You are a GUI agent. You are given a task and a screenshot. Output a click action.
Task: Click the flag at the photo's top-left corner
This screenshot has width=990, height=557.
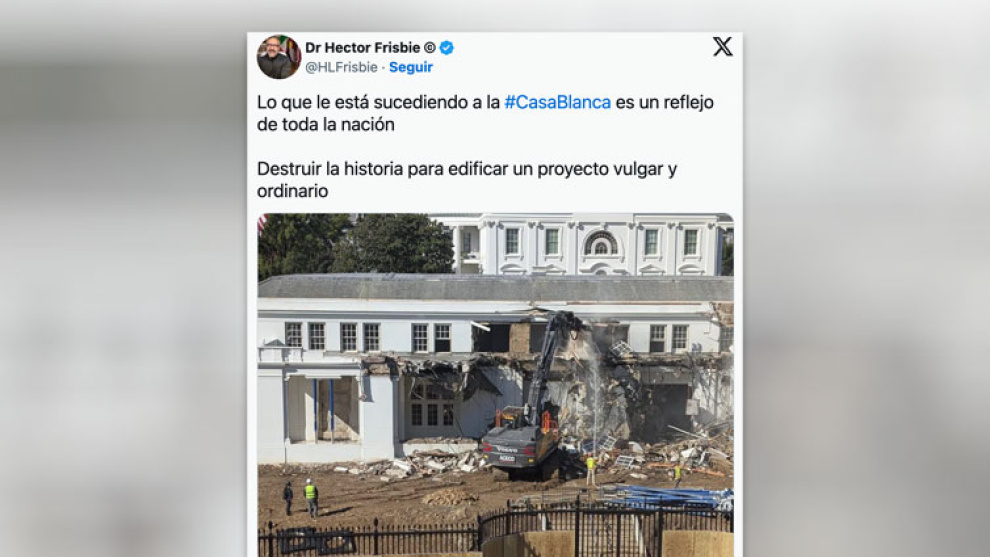[x=262, y=222]
